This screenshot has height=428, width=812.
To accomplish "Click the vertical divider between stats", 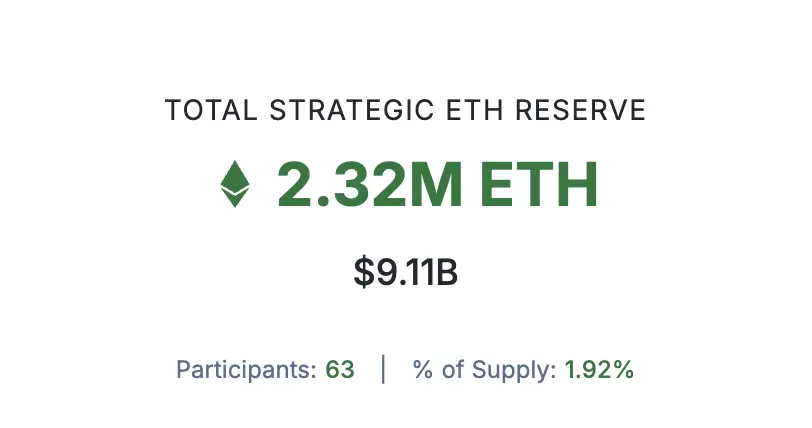I will pyautogui.click(x=383, y=369).
